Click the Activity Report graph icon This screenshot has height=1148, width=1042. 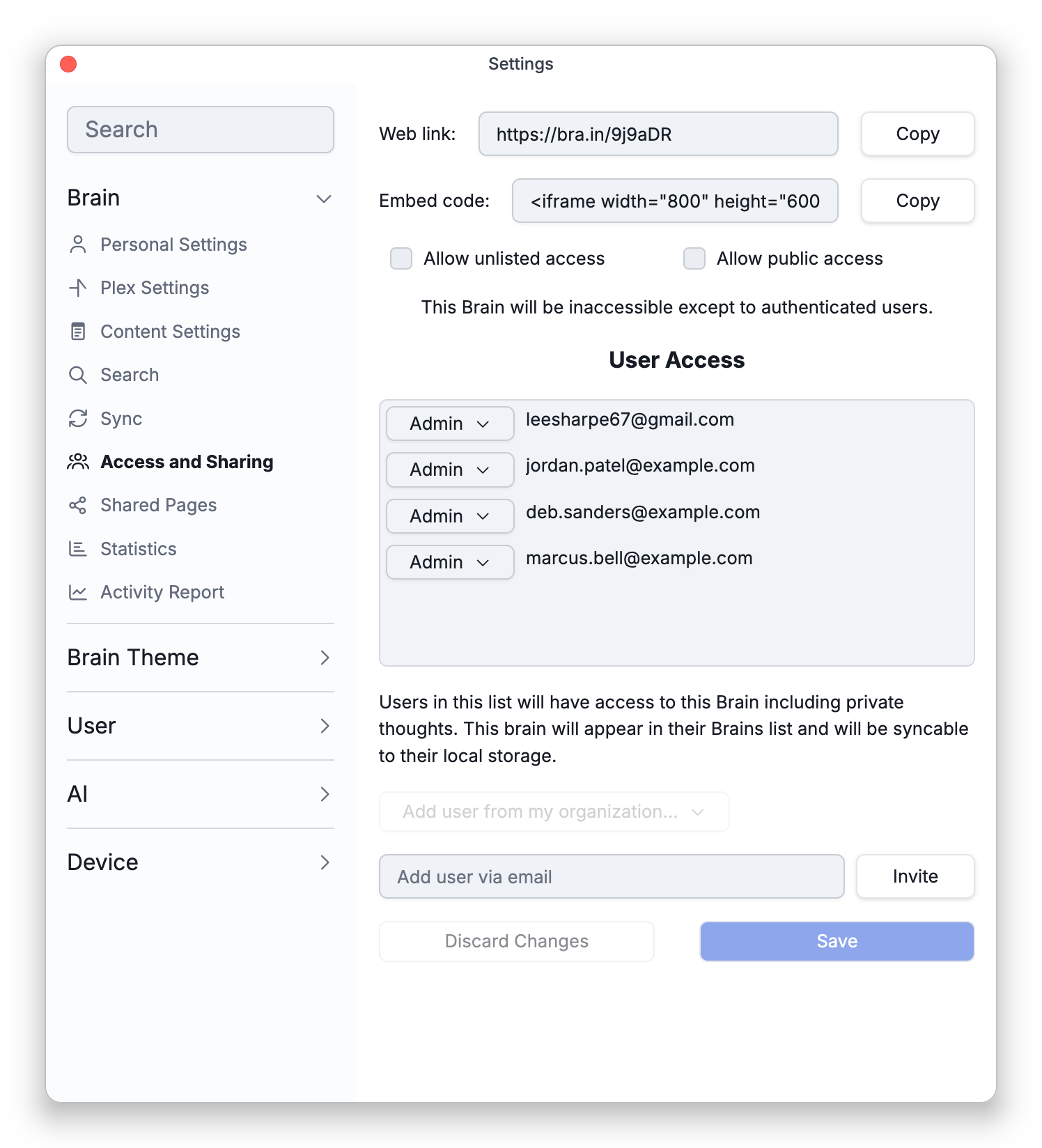point(78,592)
